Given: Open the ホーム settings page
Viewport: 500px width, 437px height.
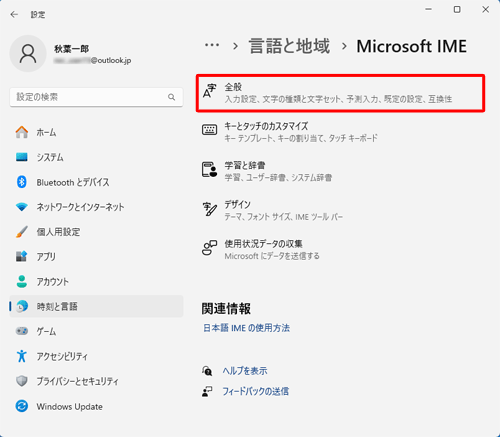Looking at the screenshot, I should (96, 132).
